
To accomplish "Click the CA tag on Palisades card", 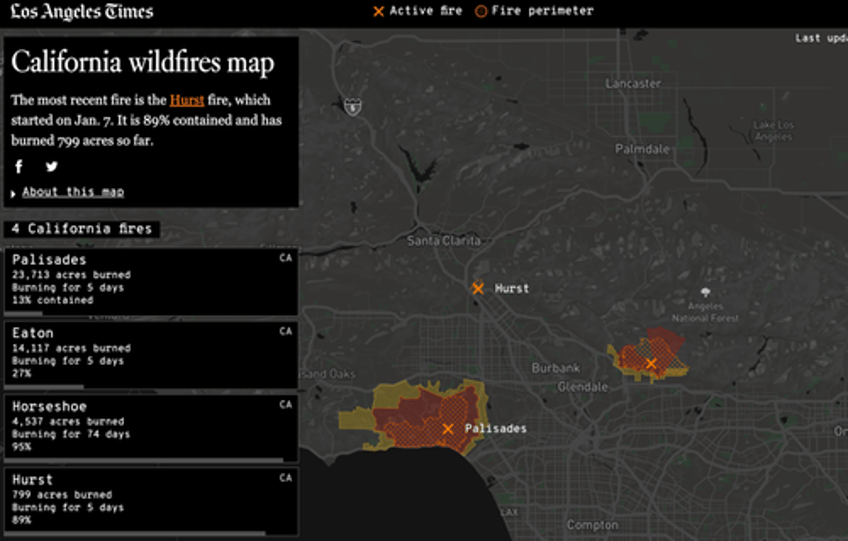I will (286, 258).
